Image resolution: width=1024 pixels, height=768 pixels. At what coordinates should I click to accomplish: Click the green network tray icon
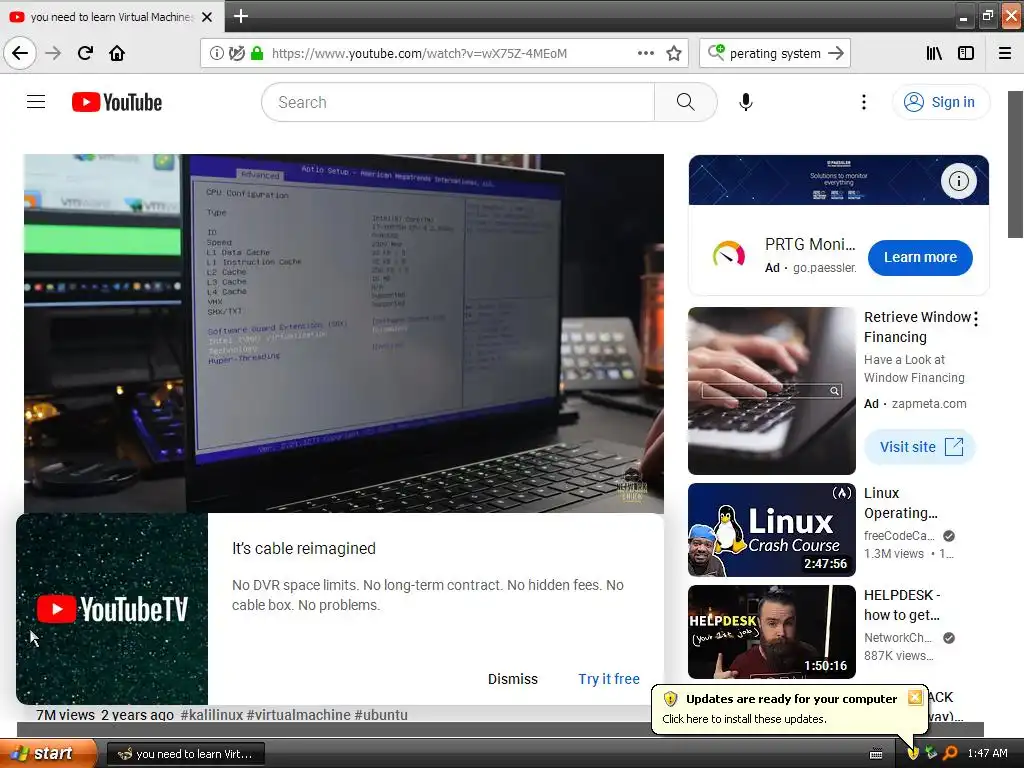[931, 753]
